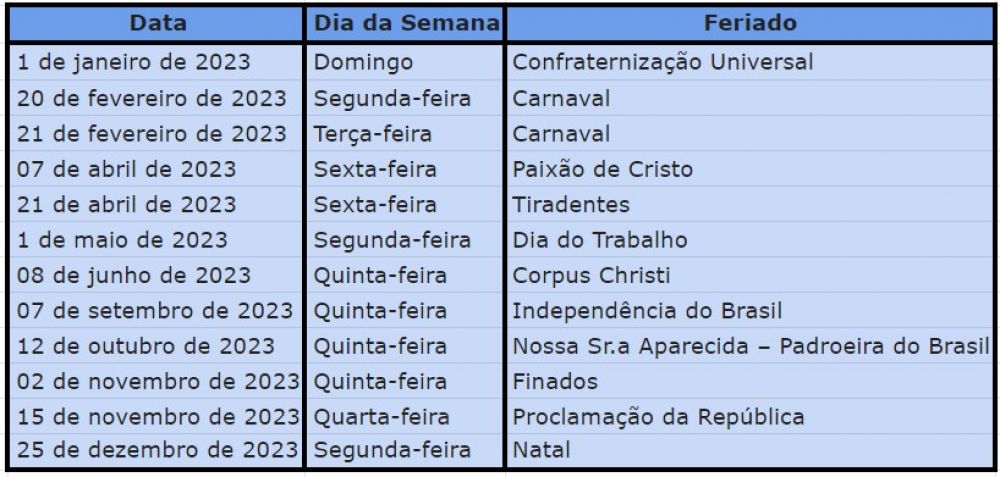Select the "Domingo" weekday cell
The image size is (1000, 477).
coord(362,61)
